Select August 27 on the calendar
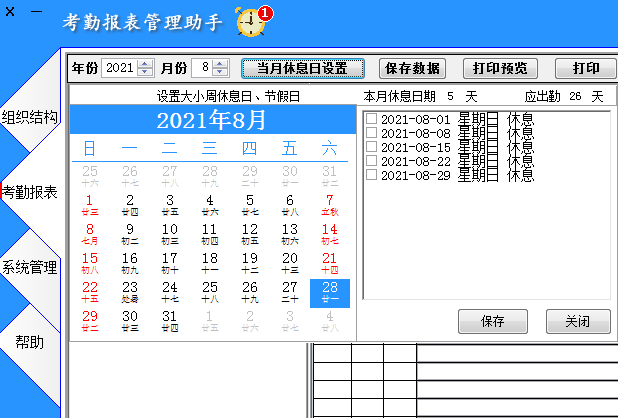 click(290, 292)
